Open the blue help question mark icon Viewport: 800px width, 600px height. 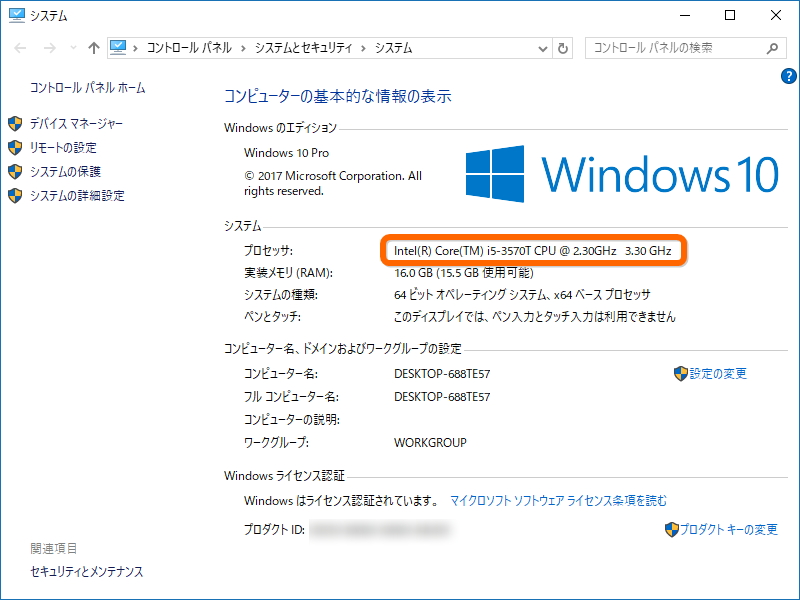point(790,75)
